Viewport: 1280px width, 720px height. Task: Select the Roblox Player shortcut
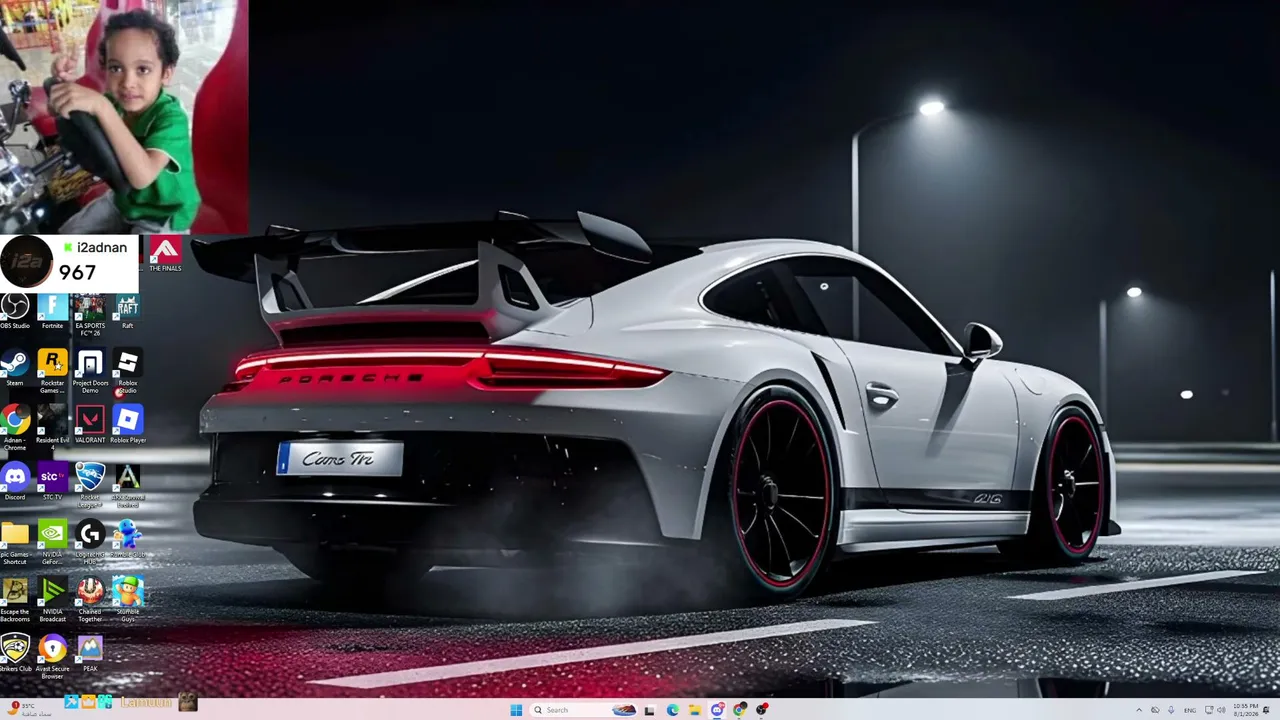click(x=127, y=425)
